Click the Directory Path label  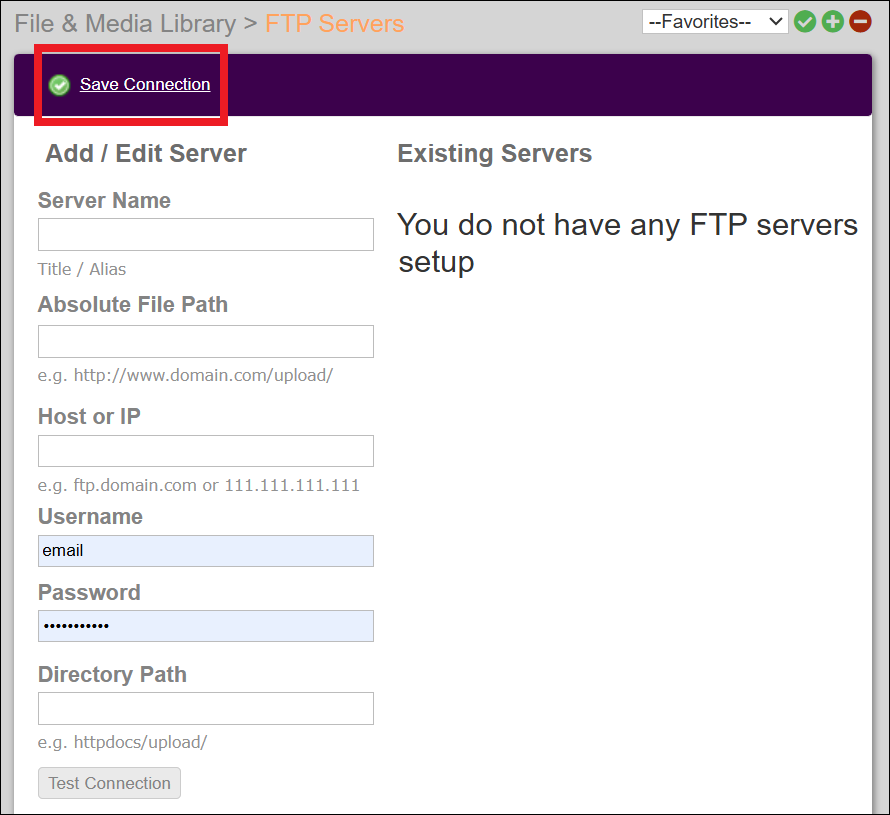112,674
